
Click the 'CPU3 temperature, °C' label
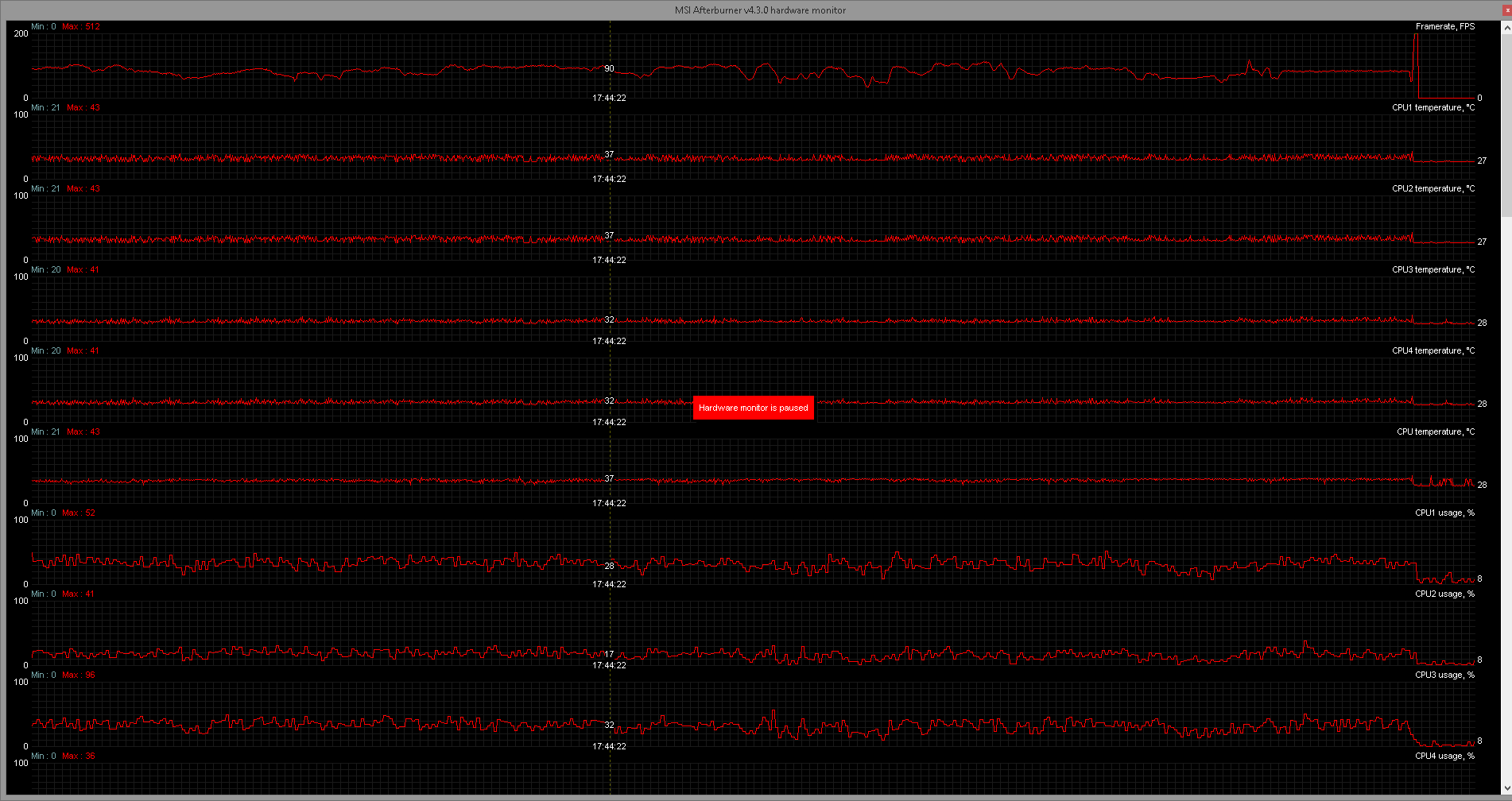tap(1433, 269)
